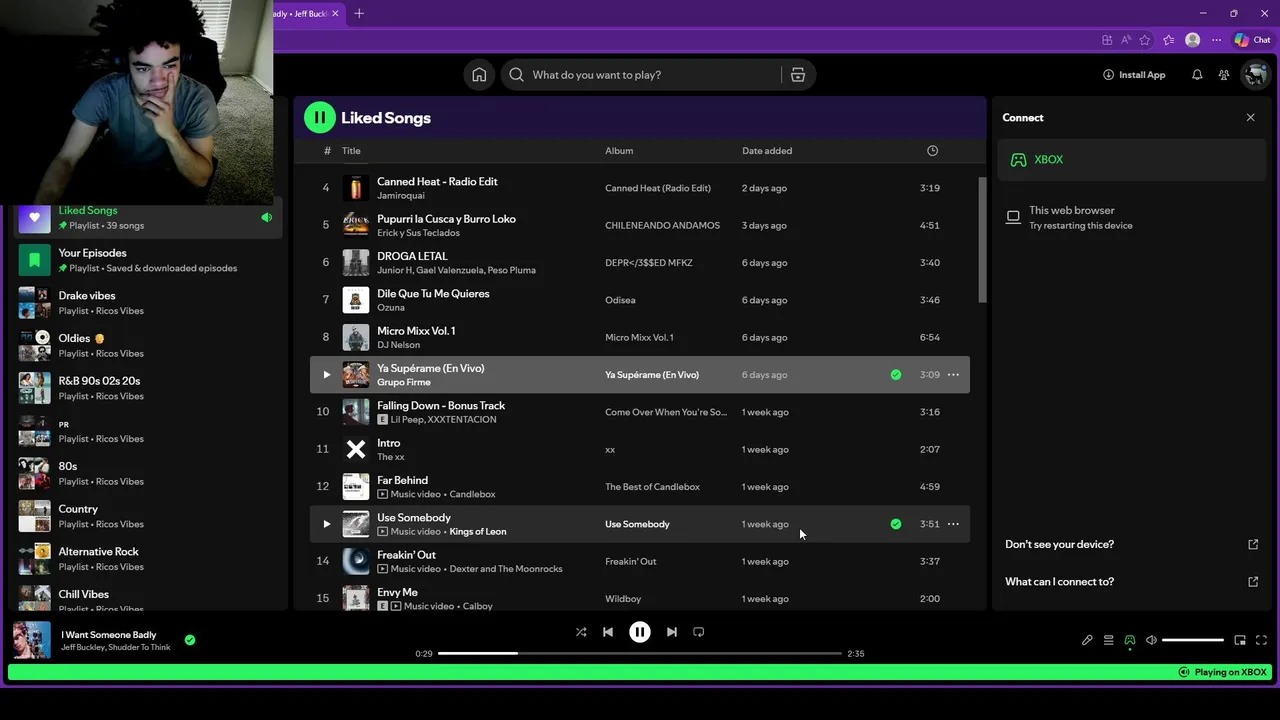Screen dimensions: 1280x720
Task: Open the Friend Activity icon
Action: coord(1224,75)
